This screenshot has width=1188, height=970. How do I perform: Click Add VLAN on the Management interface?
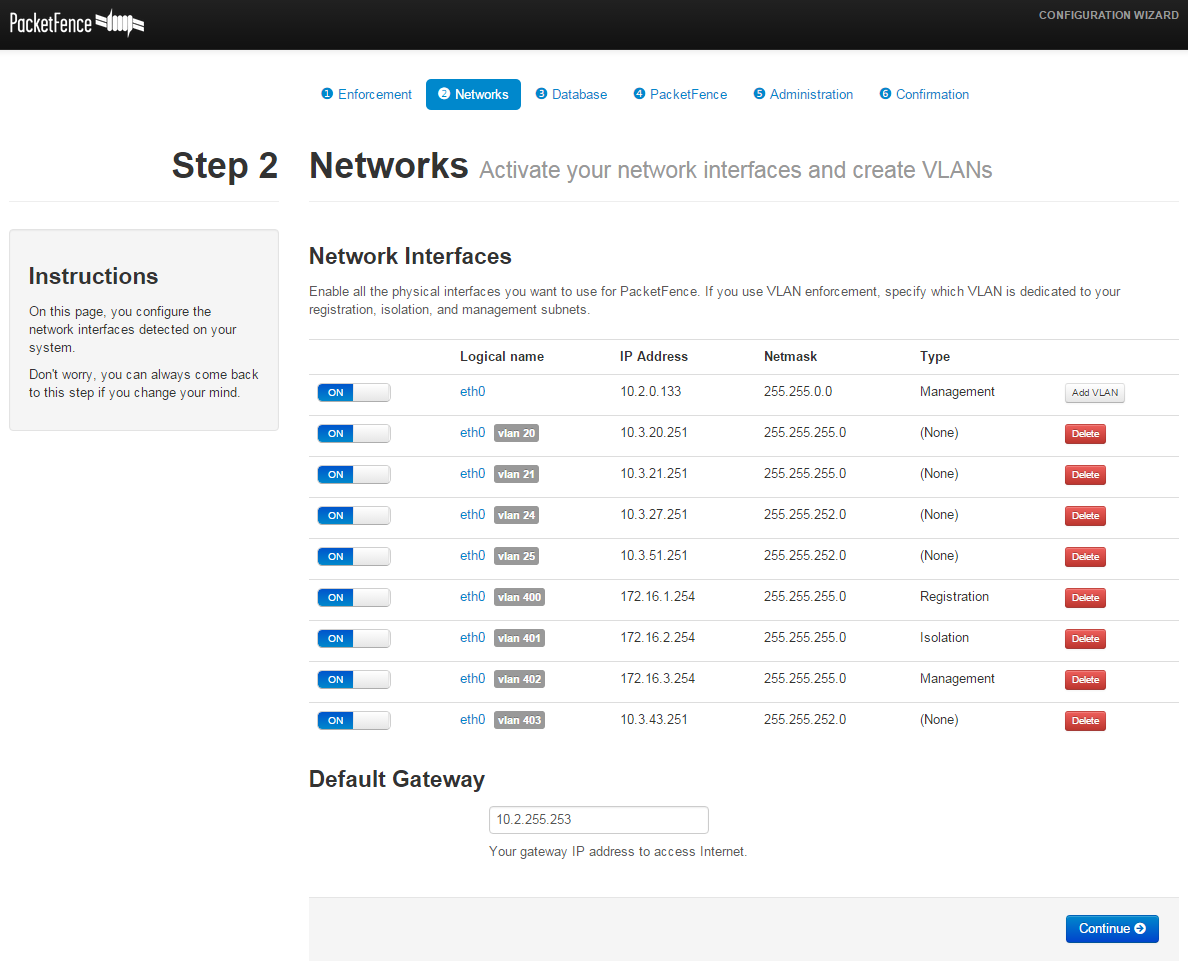coord(1094,392)
